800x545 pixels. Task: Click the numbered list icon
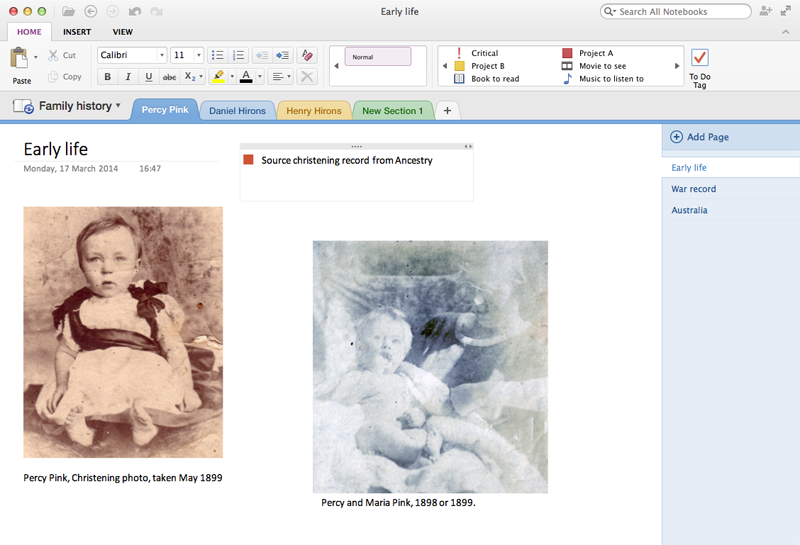point(238,55)
